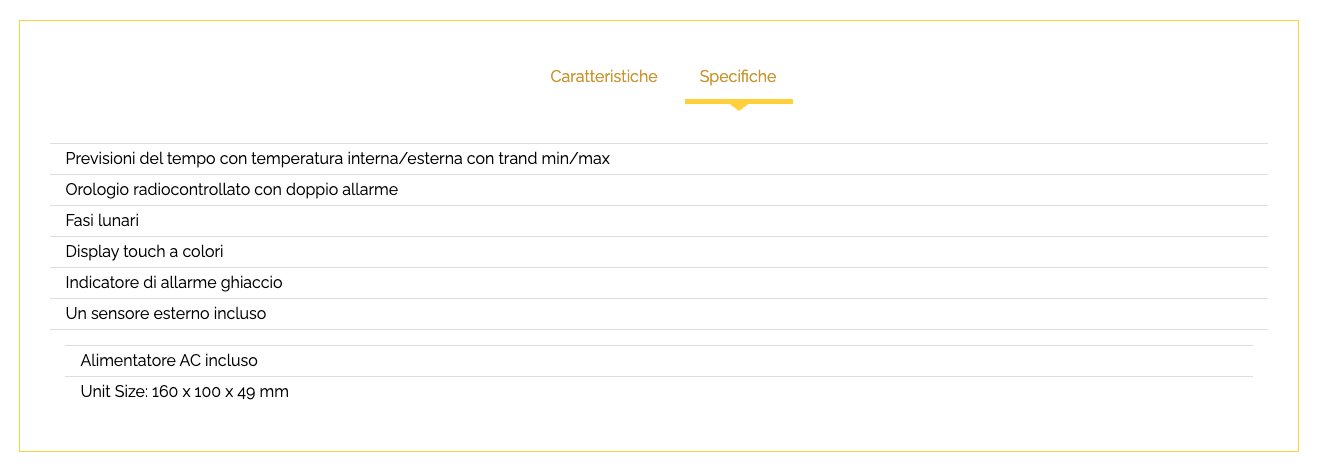Click the yellow underline beneath Specifiche
This screenshot has height=471, width=1331.
738,101
